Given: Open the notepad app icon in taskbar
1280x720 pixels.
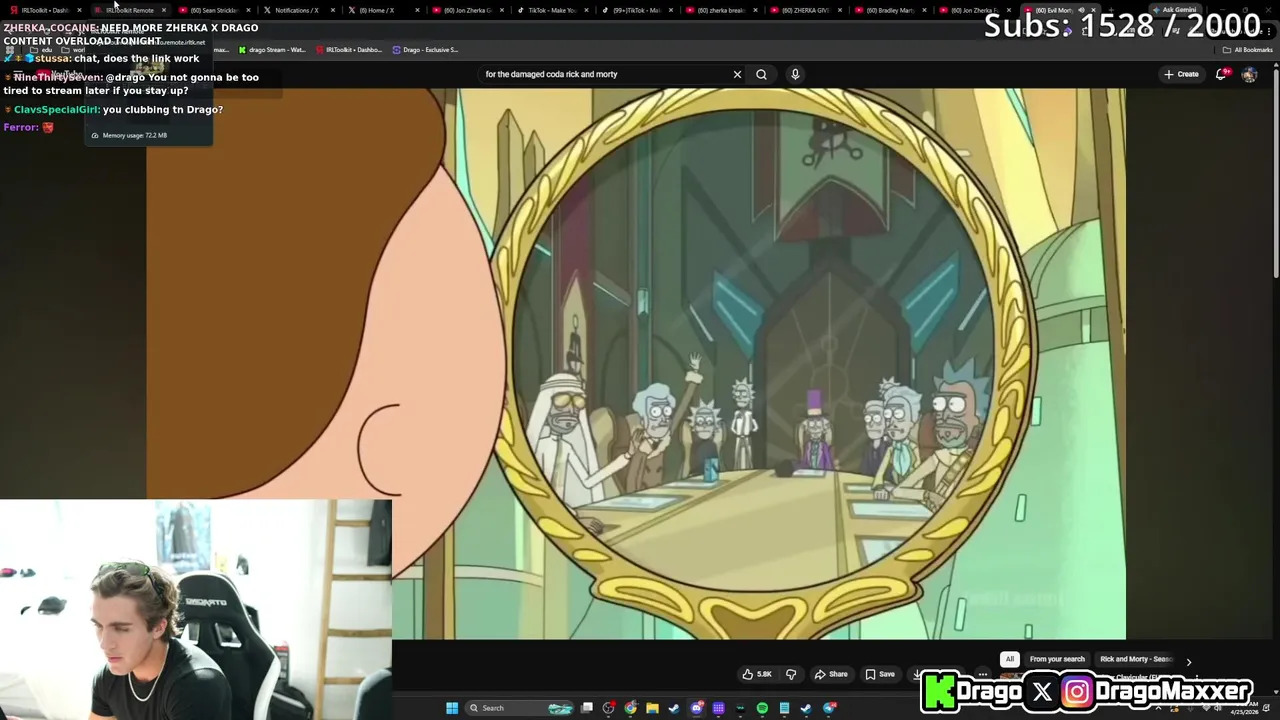Looking at the screenshot, I should click(x=784, y=708).
